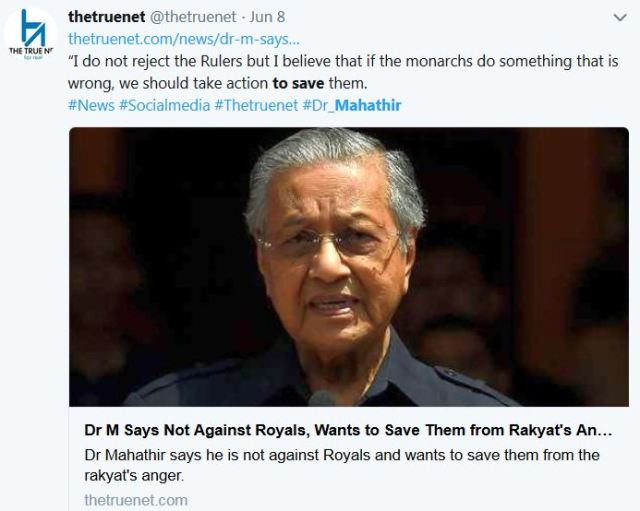The height and width of the screenshot is (511, 640).
Task: Select 'THE TRUE N' logo caption under avatar
Action: (x=31, y=51)
